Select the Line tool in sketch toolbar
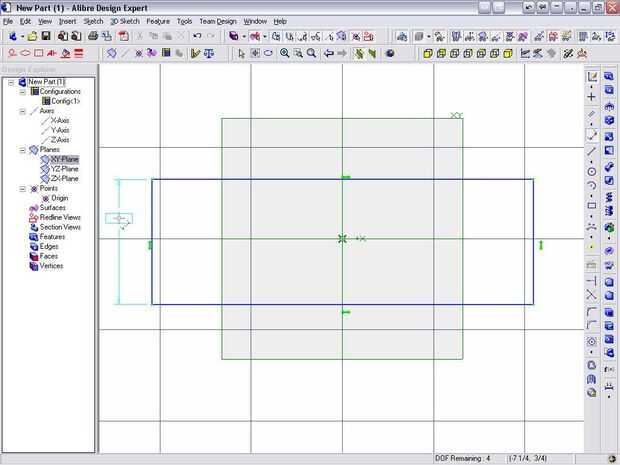 [x=592, y=151]
